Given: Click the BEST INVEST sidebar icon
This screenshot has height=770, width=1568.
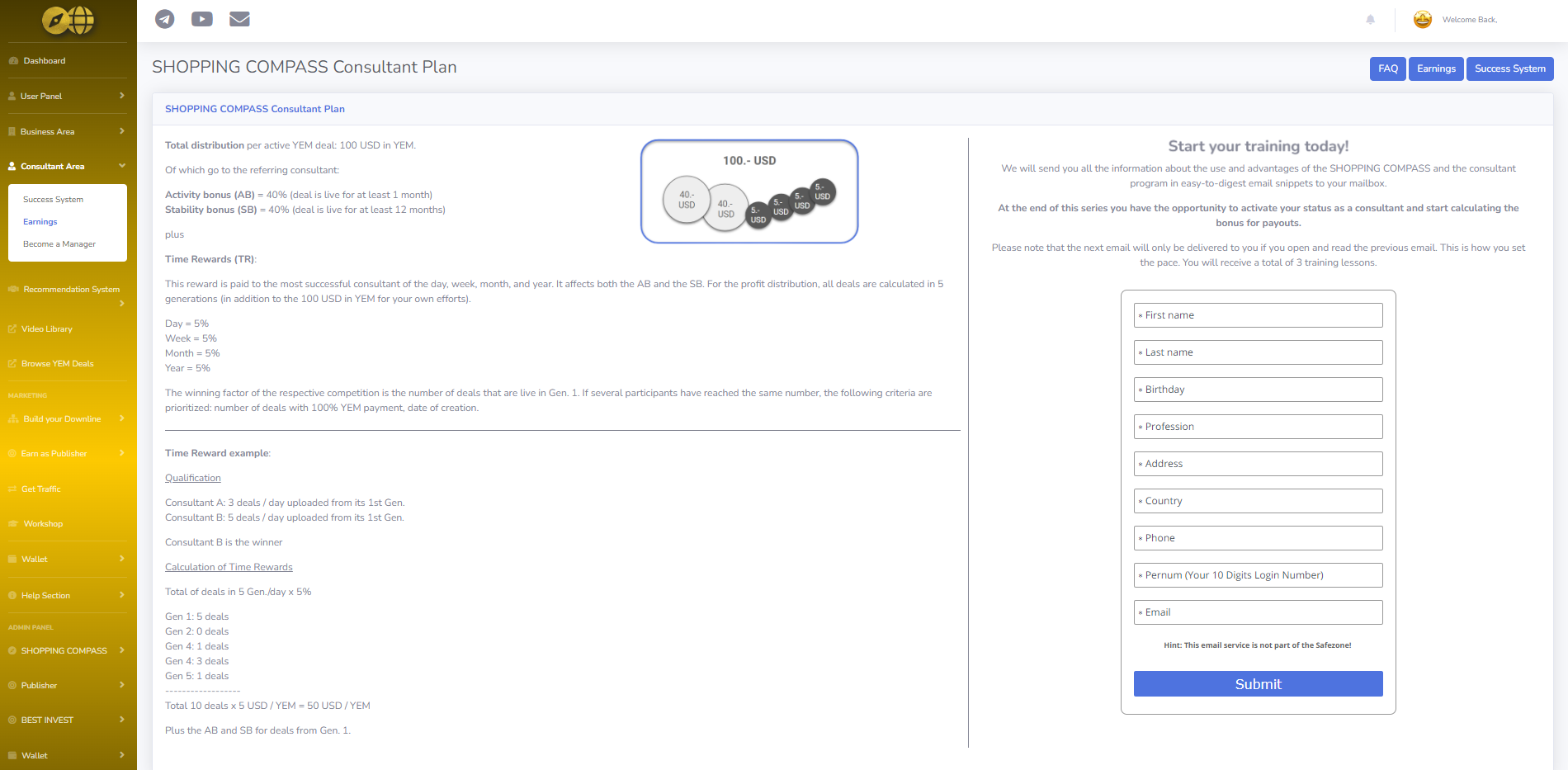Looking at the screenshot, I should click(12, 720).
